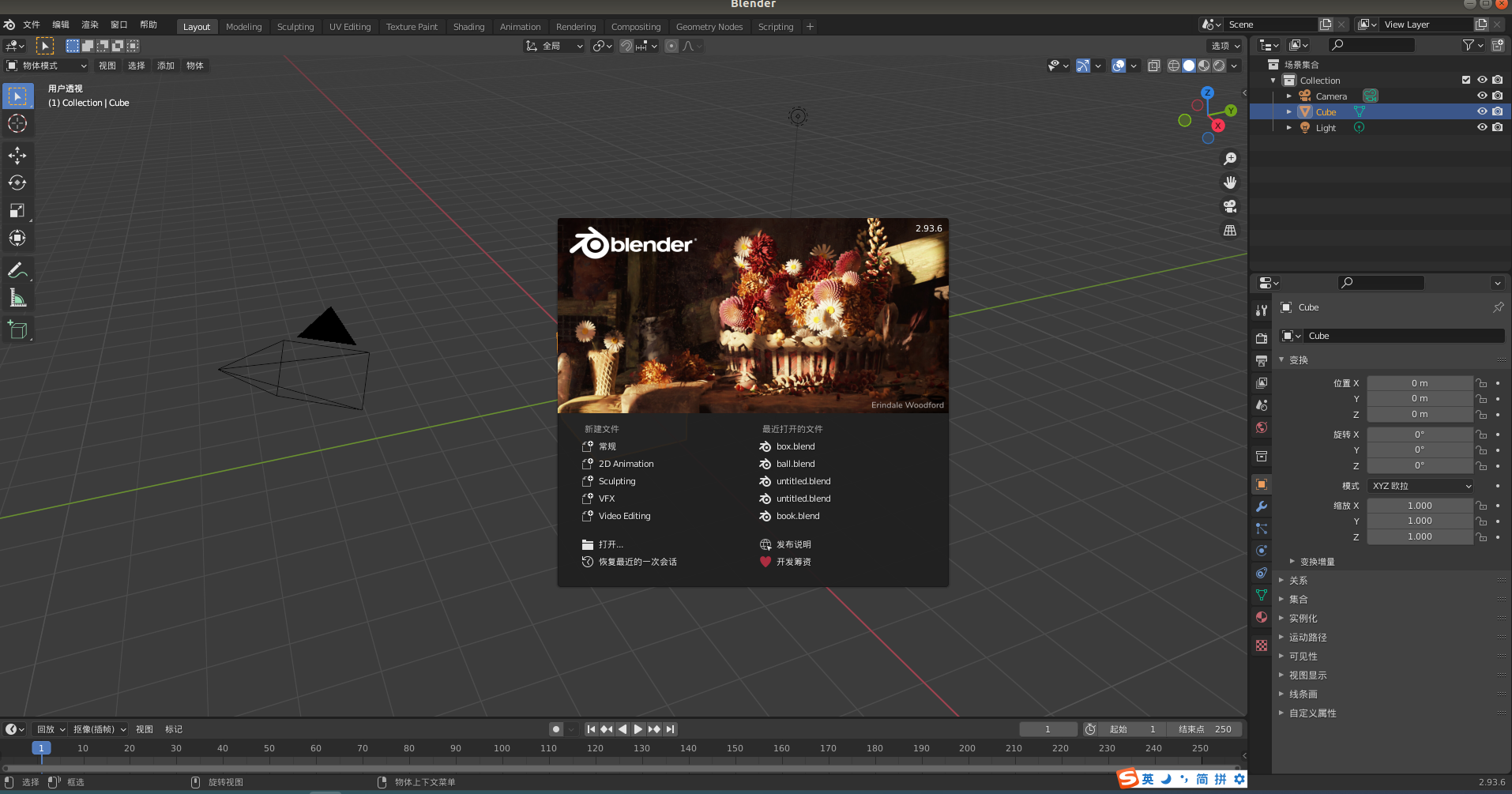This screenshot has width=1512, height=794.
Task: Open the Scene properties tab
Action: point(1262,405)
